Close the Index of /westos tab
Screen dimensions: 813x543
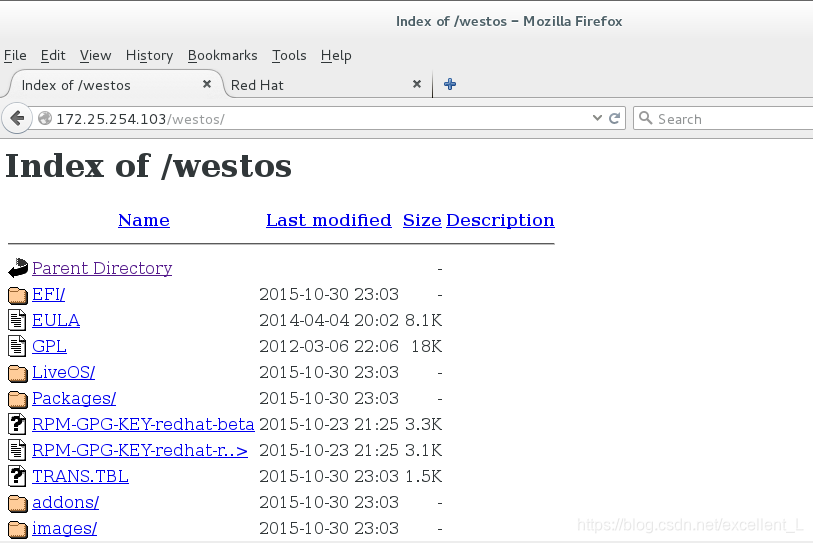coord(207,83)
